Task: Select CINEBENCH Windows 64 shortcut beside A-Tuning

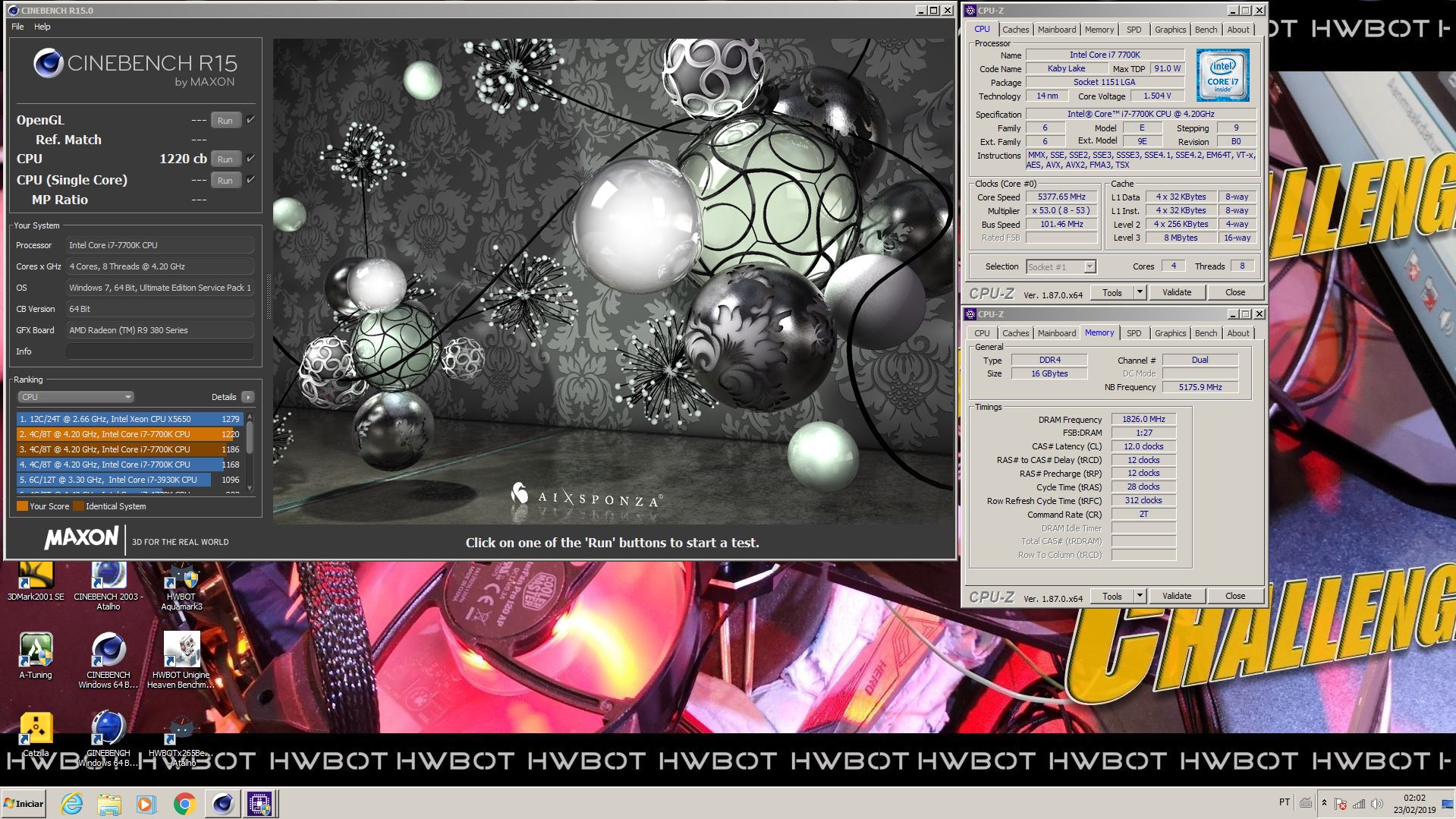Action: coord(108,660)
